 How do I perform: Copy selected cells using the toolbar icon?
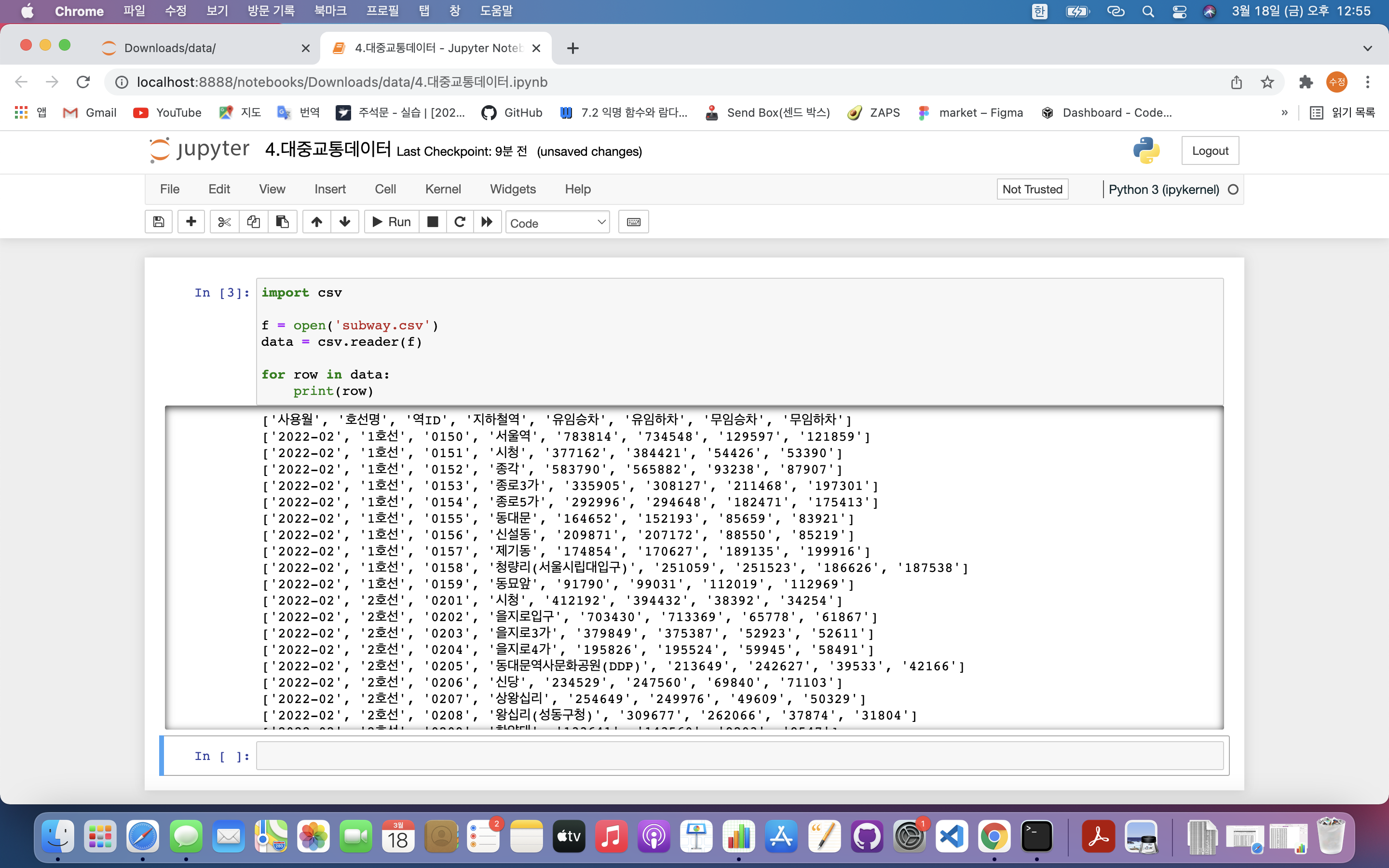(253, 222)
